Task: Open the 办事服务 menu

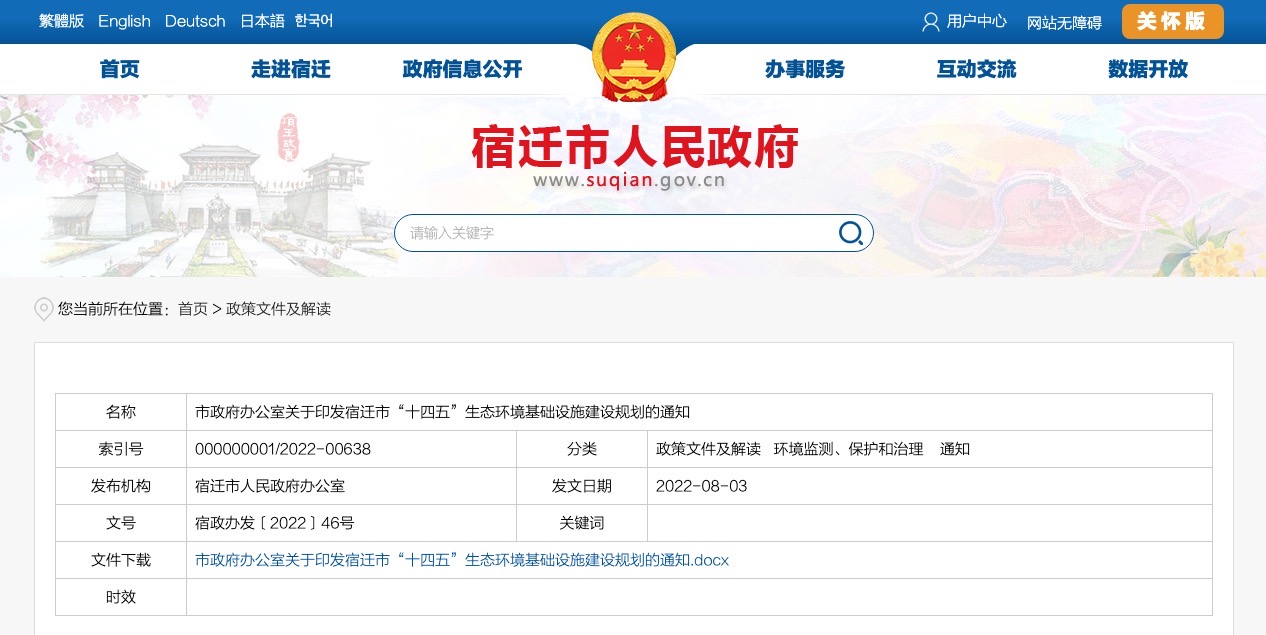Action: [805, 69]
